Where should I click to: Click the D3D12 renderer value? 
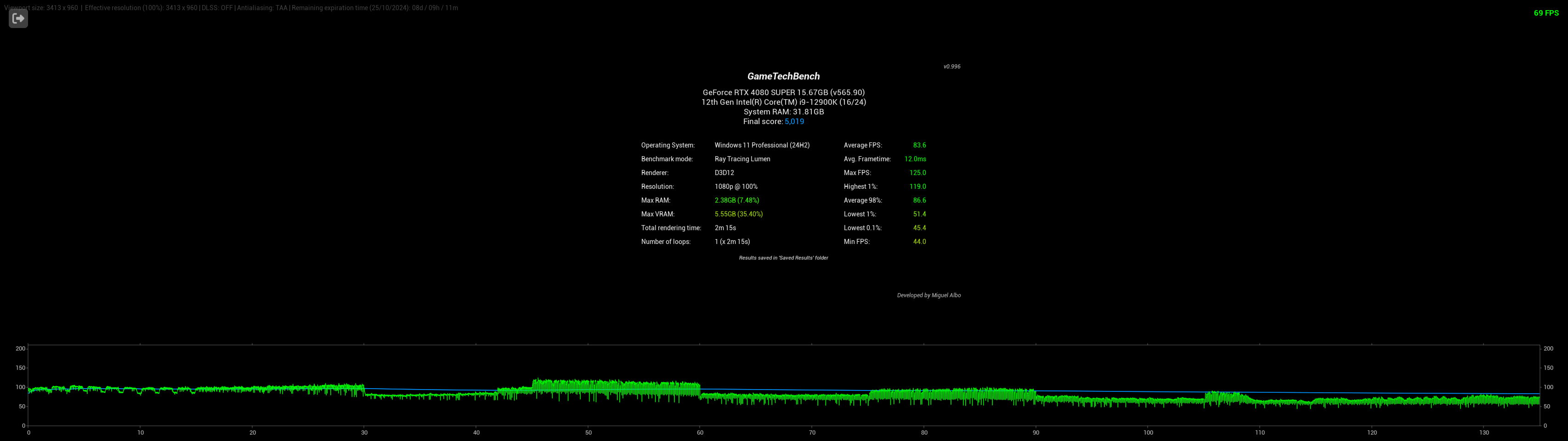pyautogui.click(x=724, y=173)
